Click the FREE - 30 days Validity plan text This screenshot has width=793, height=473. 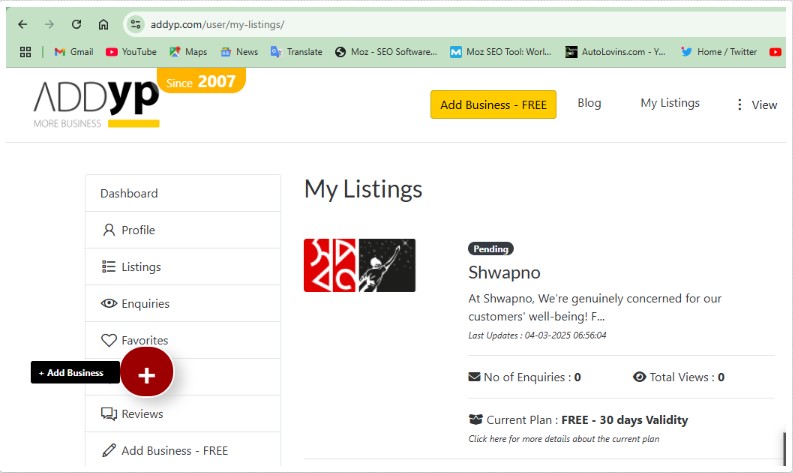coord(625,420)
